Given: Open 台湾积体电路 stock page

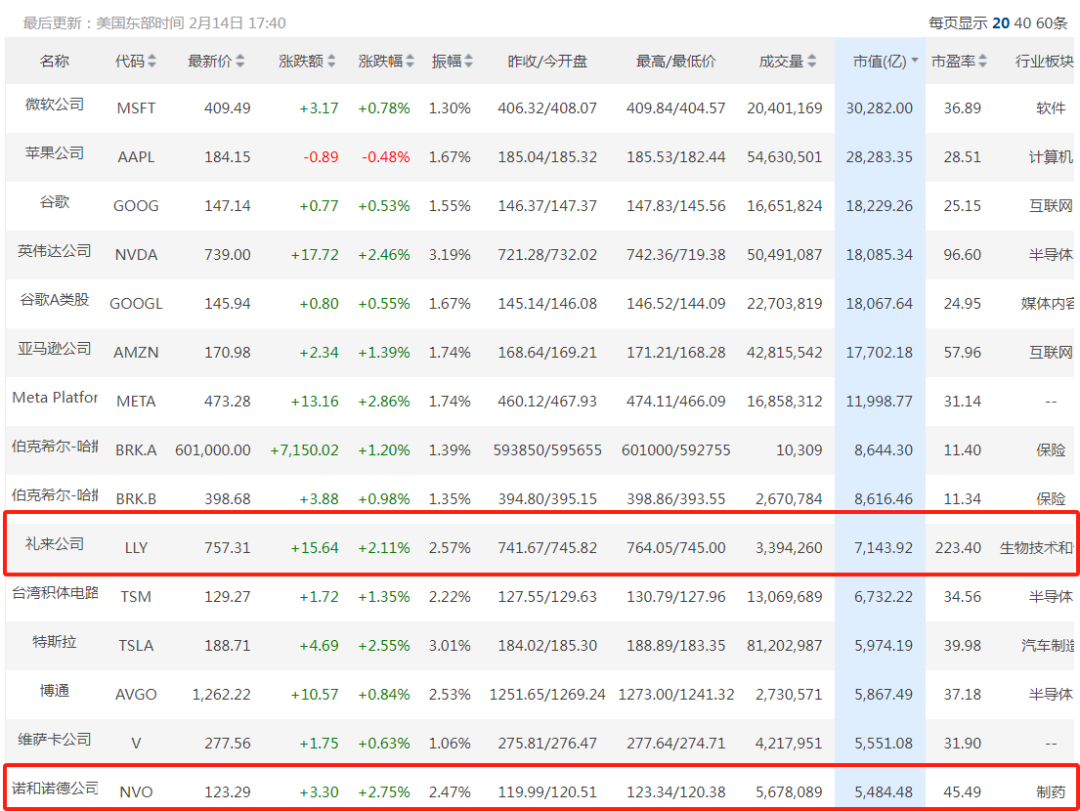Looking at the screenshot, I should tap(55, 593).
